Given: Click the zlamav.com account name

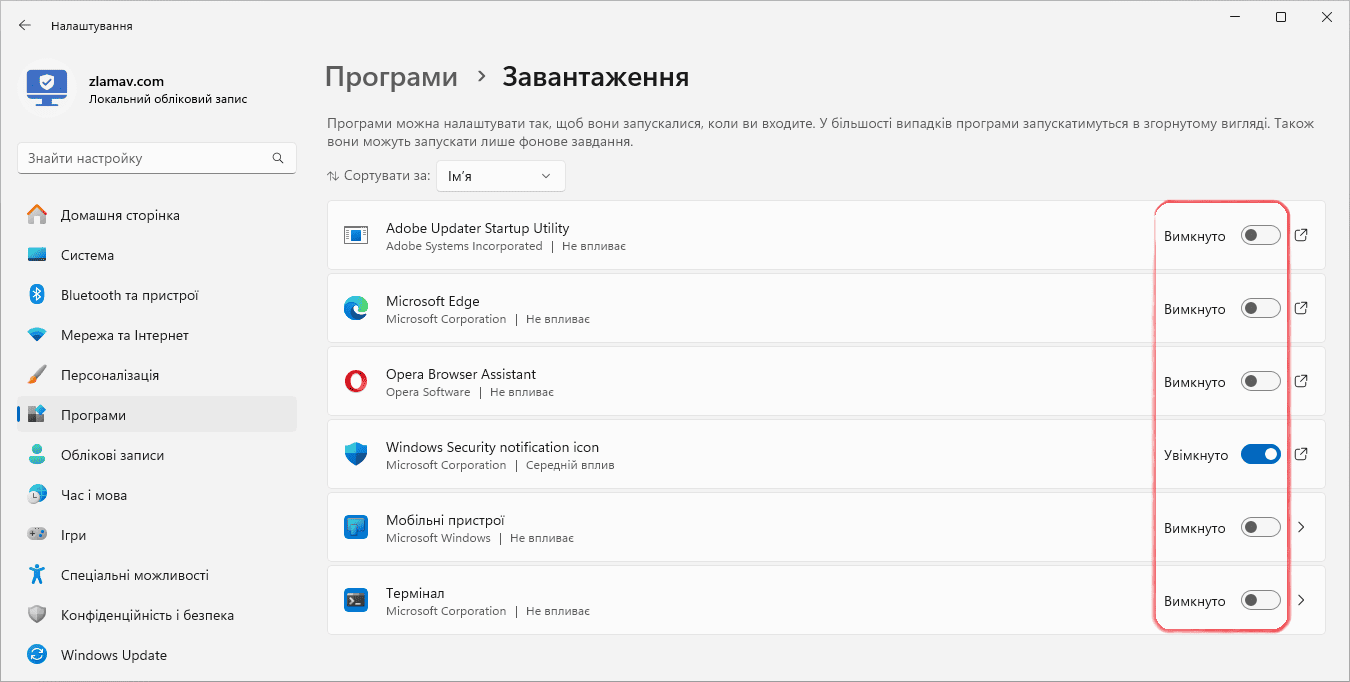Looking at the screenshot, I should (126, 81).
